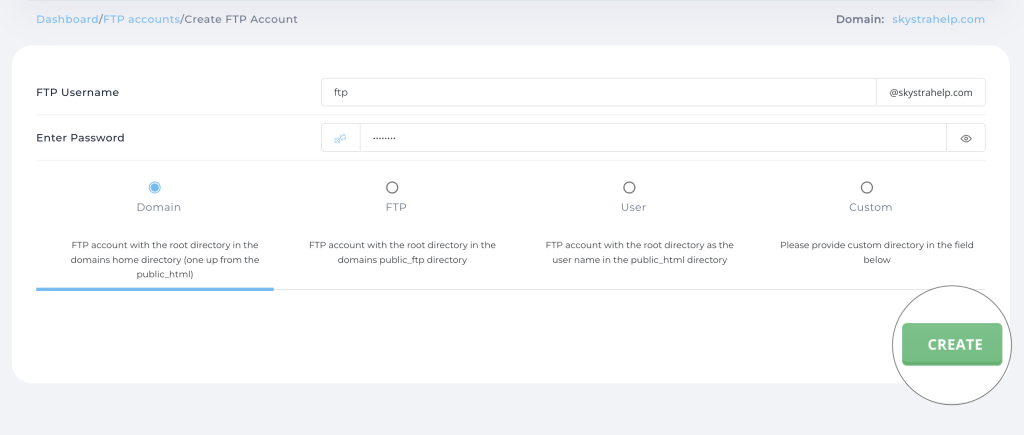The width and height of the screenshot is (1024, 435).
Task: Select the FTP radio button
Action: click(392, 187)
